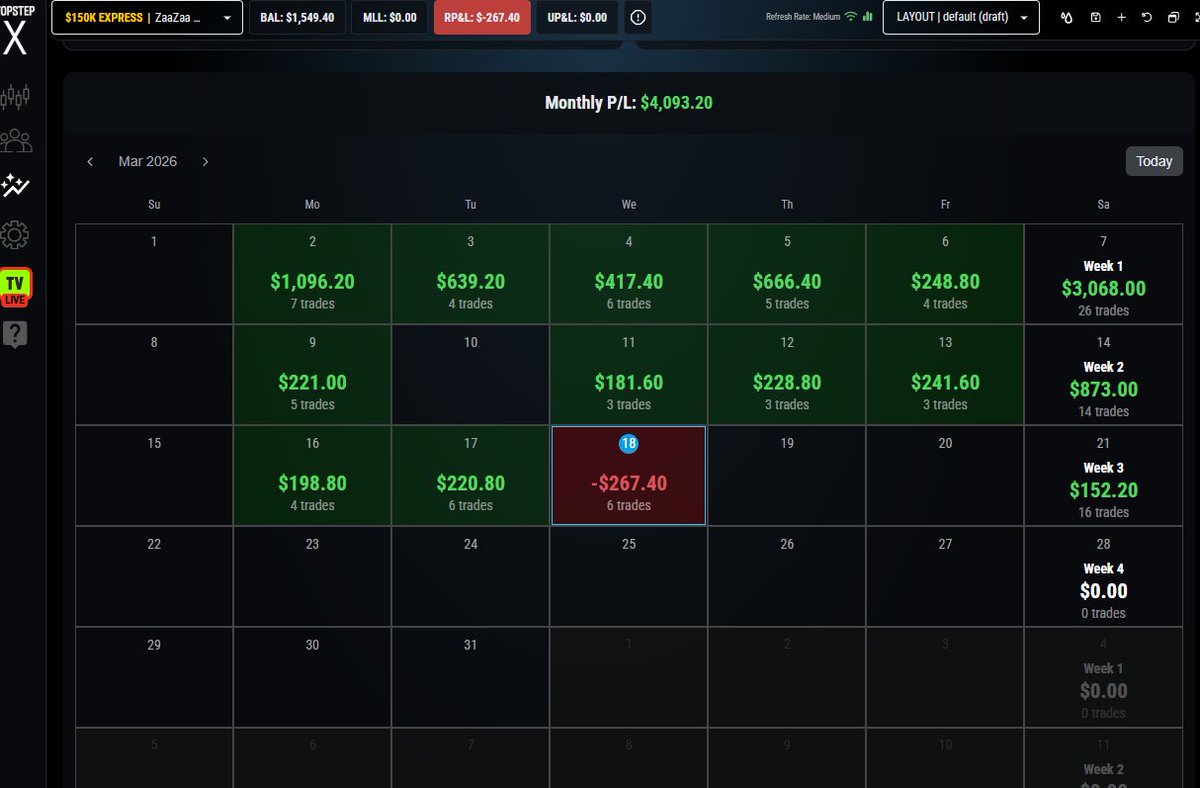Click the overlapping windows icon in top bar
This screenshot has width=1200, height=788.
click(x=1173, y=18)
